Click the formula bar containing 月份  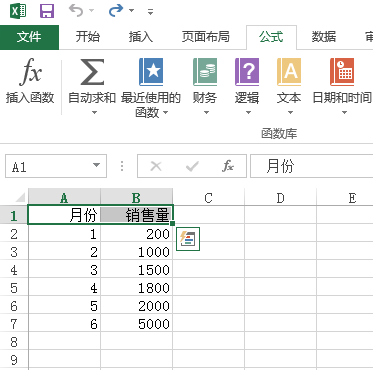point(311,166)
